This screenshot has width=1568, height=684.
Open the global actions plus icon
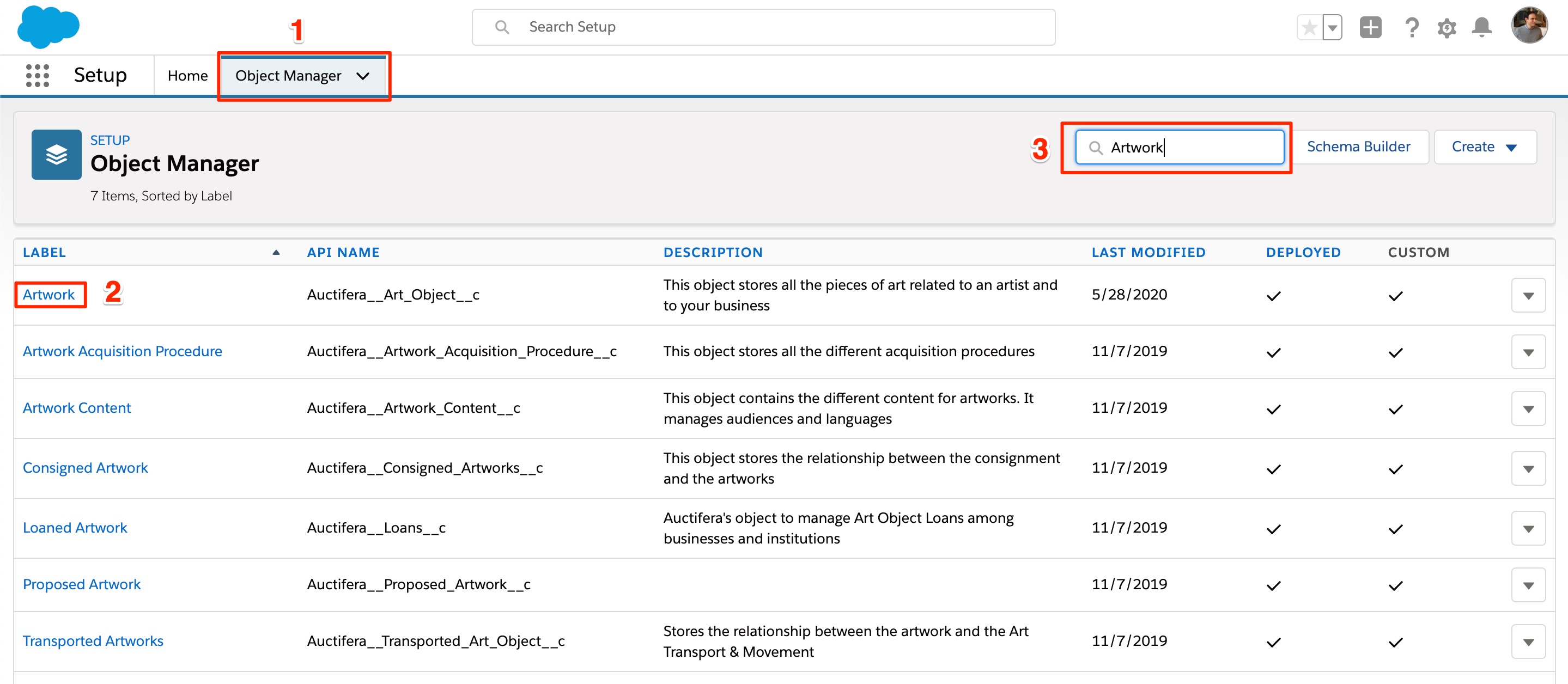1370,27
